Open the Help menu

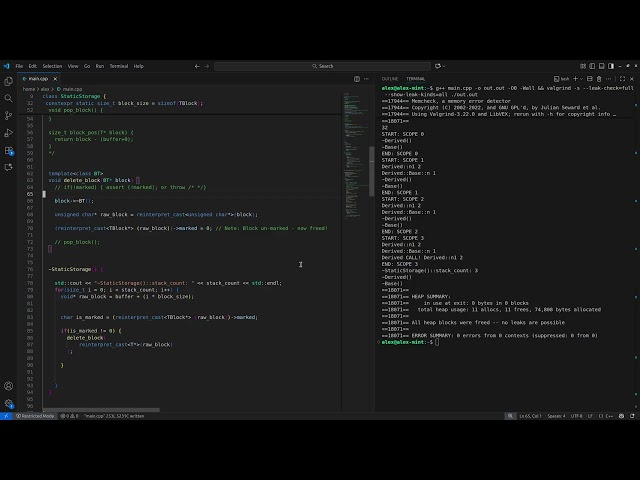[139, 66]
